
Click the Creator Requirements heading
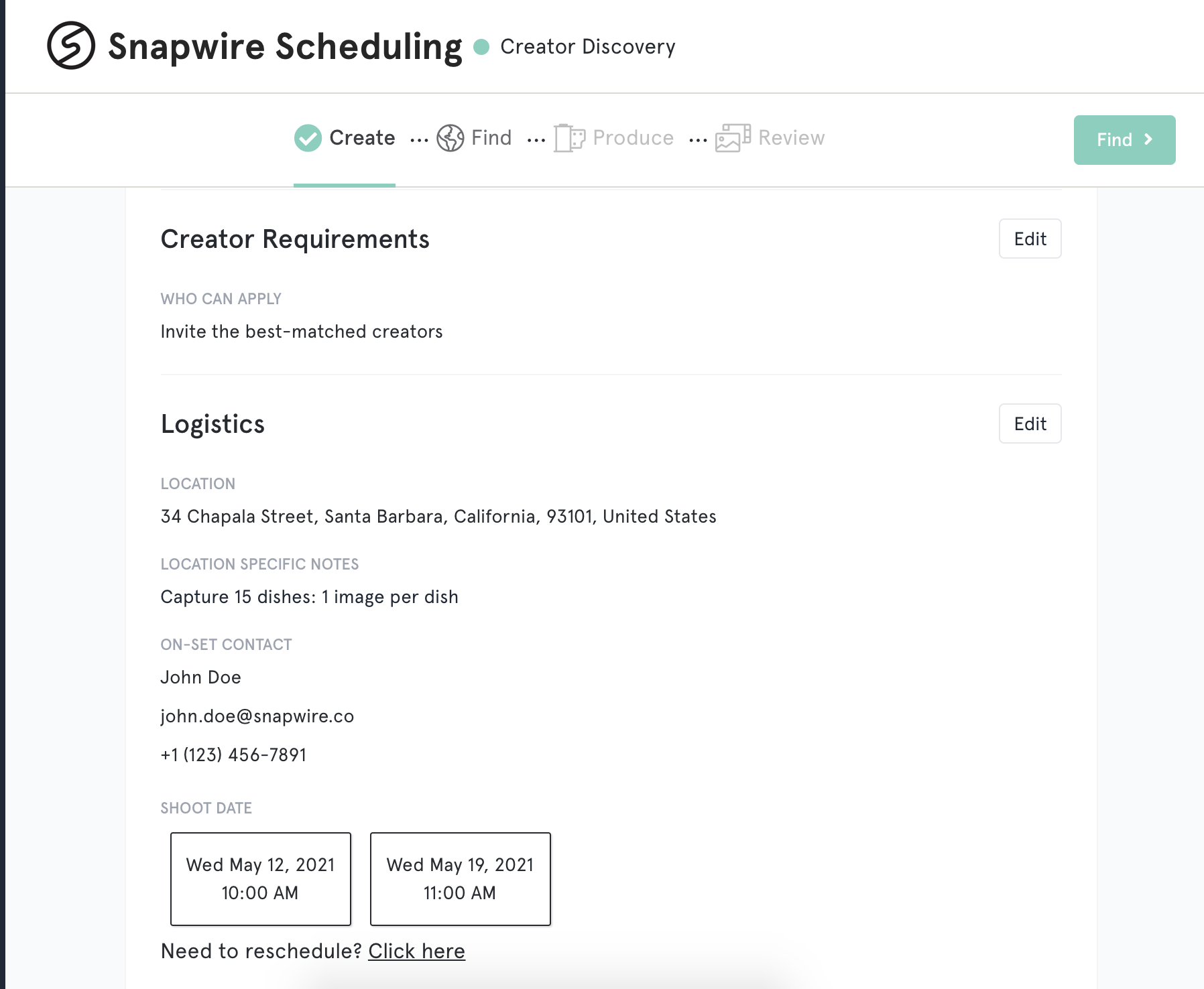[295, 239]
